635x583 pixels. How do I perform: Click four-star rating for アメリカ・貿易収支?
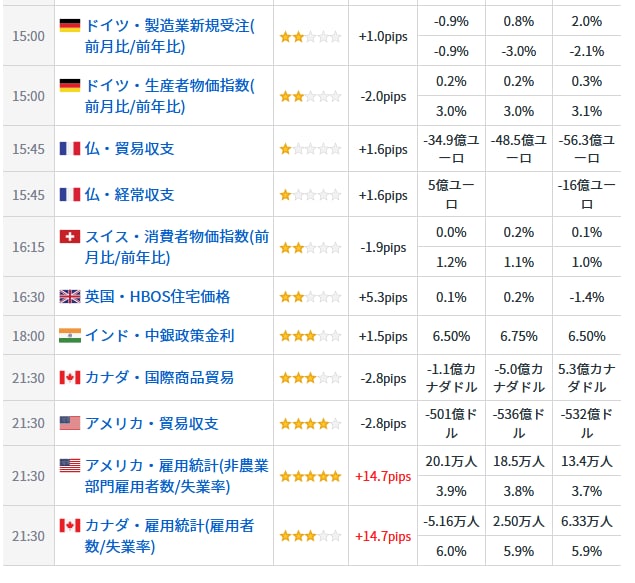point(310,424)
